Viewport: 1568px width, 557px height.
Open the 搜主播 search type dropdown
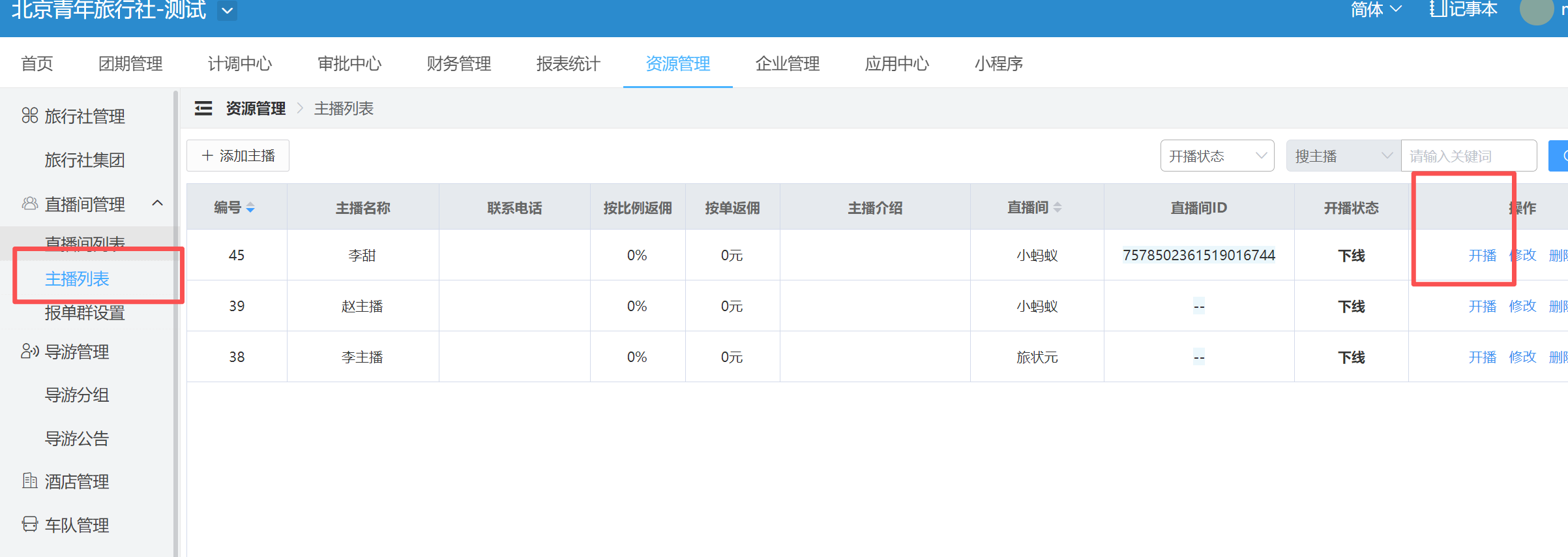(x=1343, y=156)
